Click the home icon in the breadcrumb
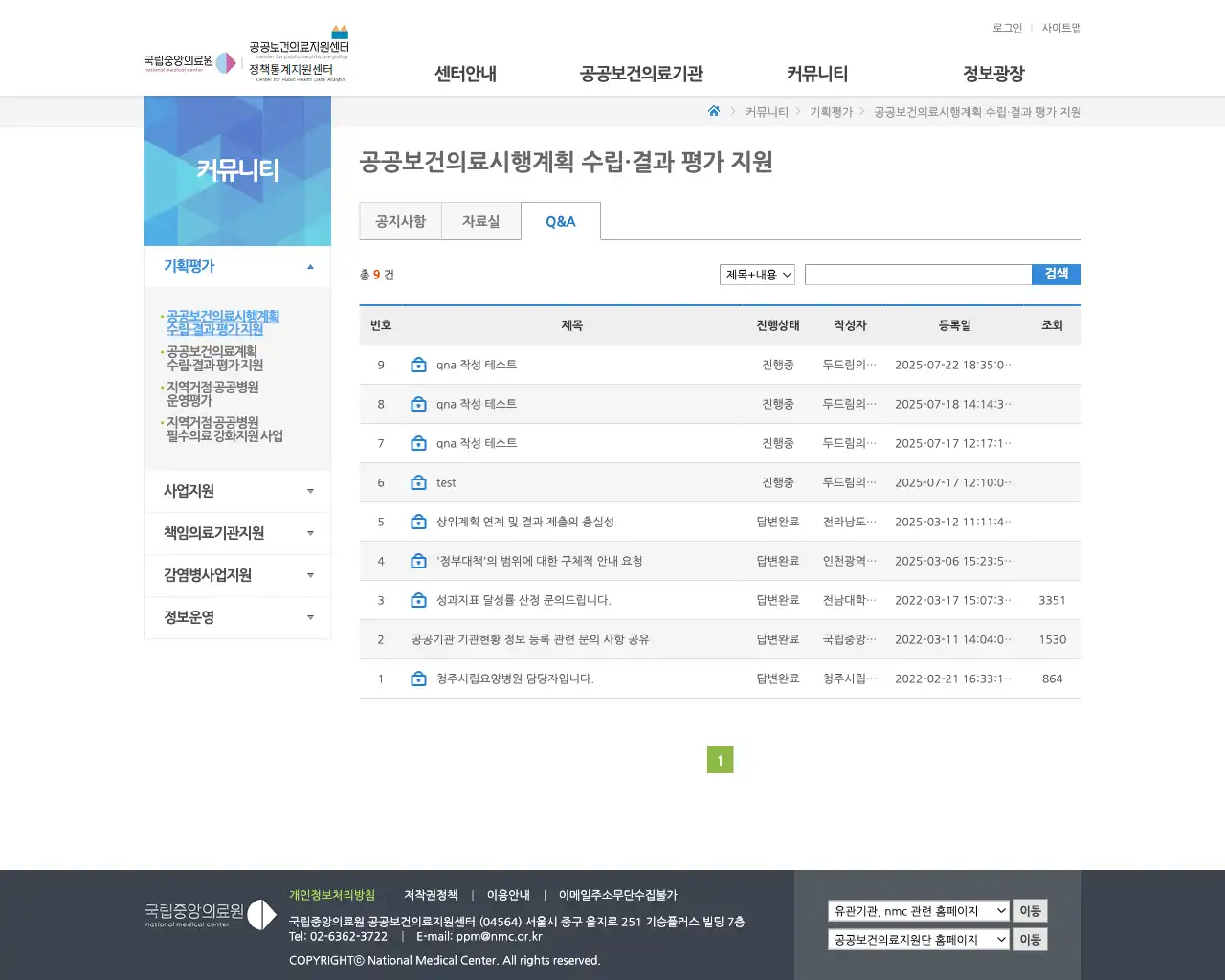Screen dimensions: 1225x980 [713, 111]
